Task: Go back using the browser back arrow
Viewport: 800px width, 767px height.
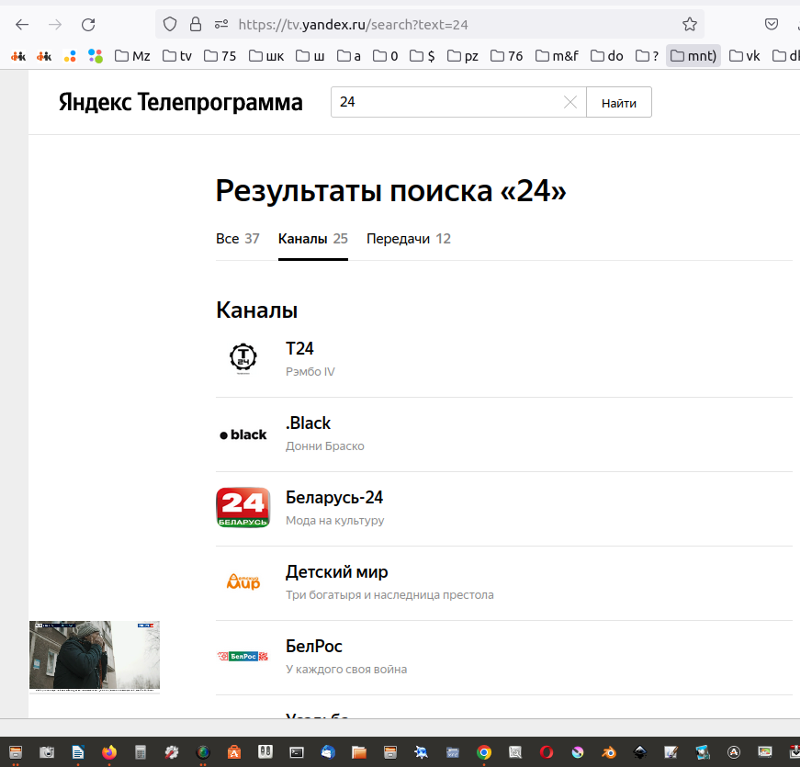Action: click(22, 24)
